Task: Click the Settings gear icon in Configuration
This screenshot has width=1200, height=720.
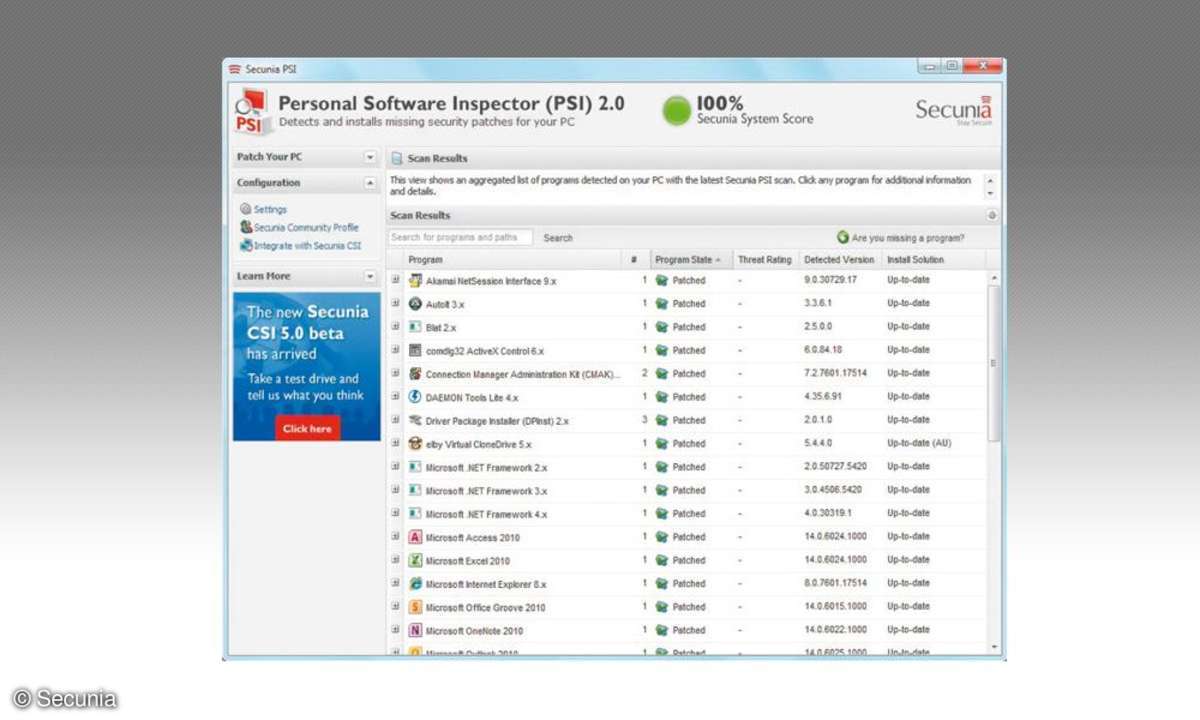Action: pos(245,209)
